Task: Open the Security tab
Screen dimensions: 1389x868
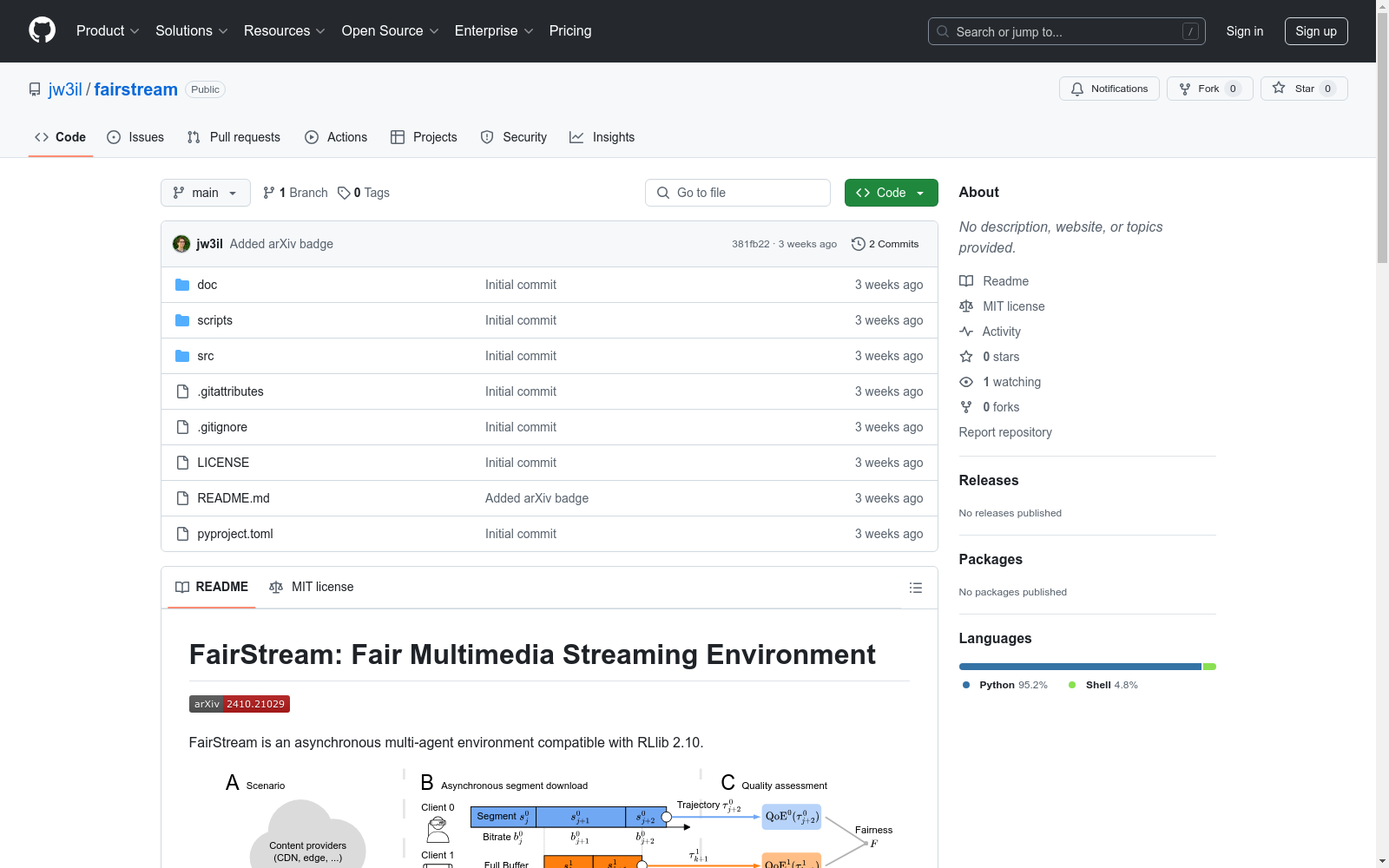Action: pos(514,137)
